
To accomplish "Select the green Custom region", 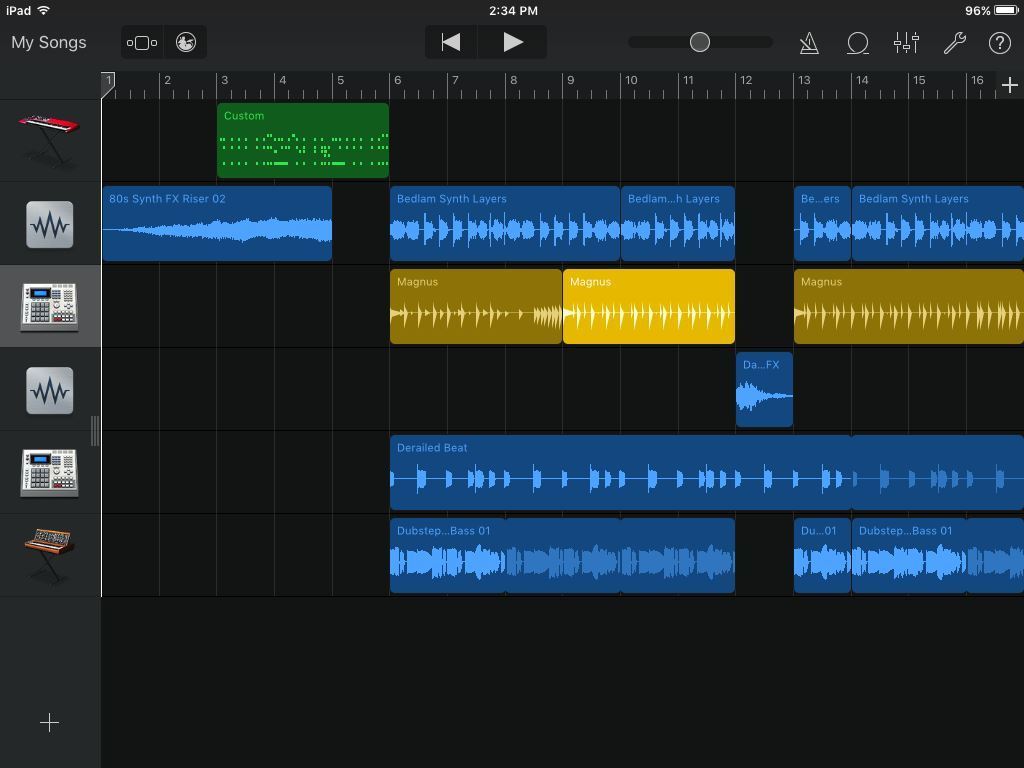I will pyautogui.click(x=302, y=141).
